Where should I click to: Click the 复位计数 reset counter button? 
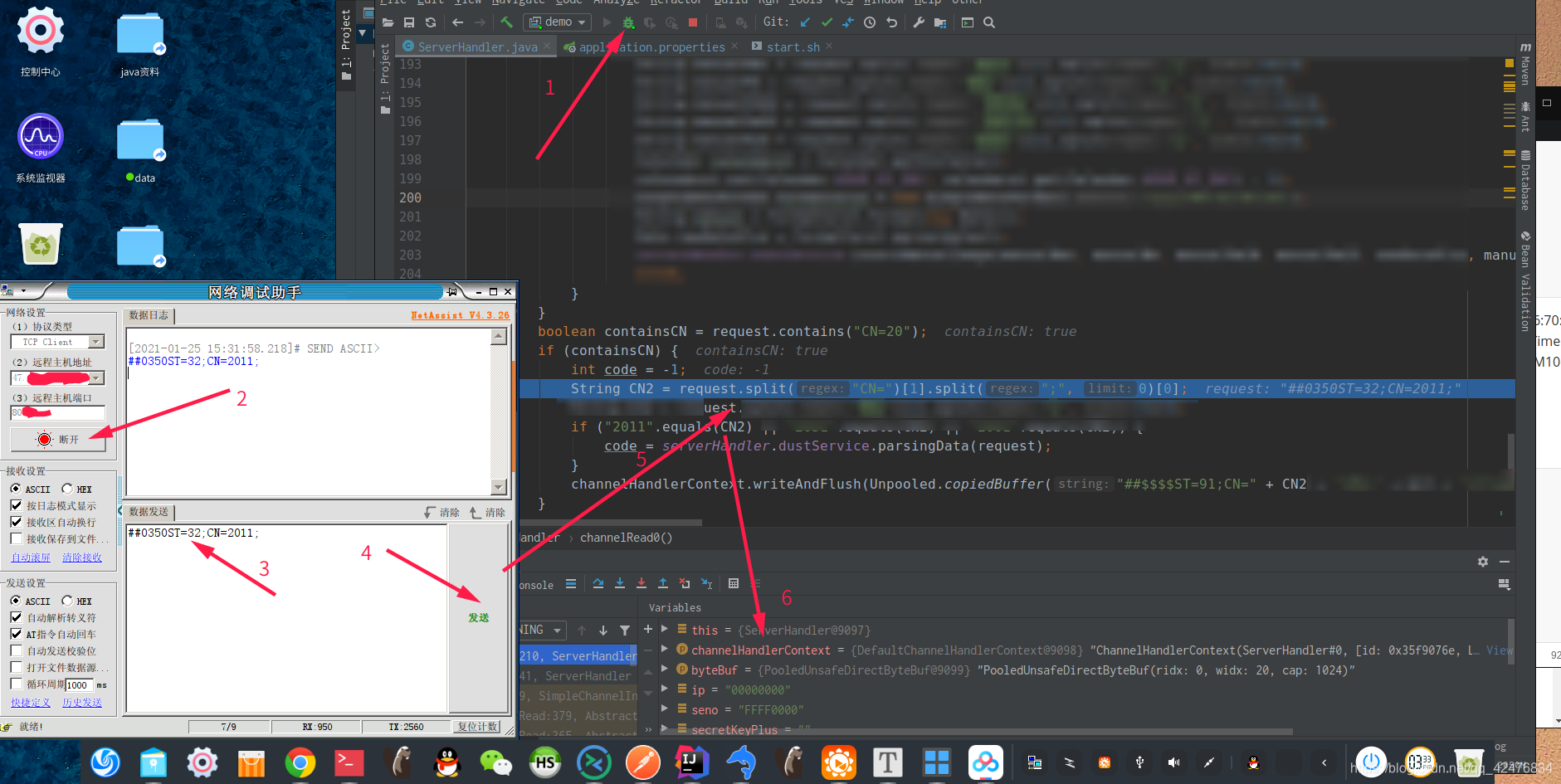(x=478, y=727)
